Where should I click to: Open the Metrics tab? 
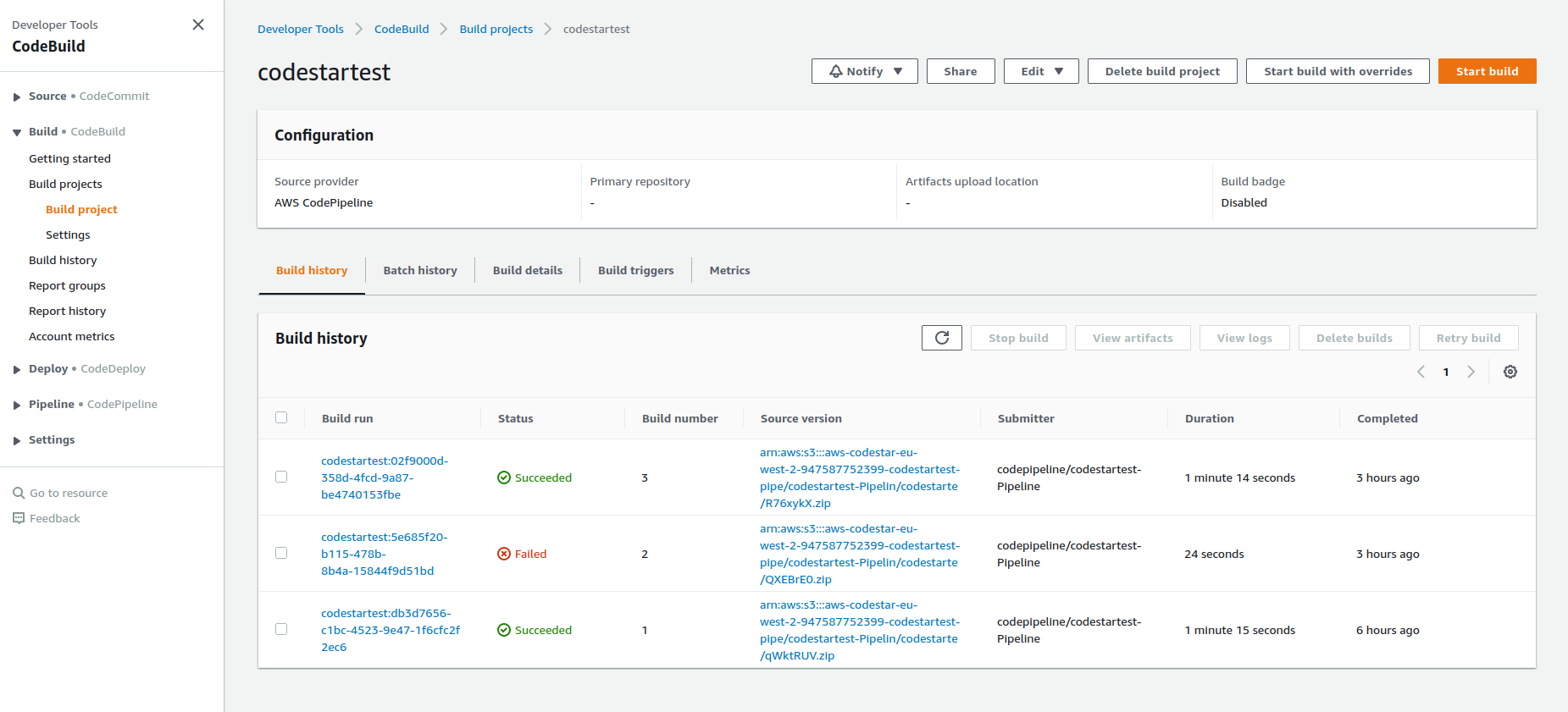[730, 271]
